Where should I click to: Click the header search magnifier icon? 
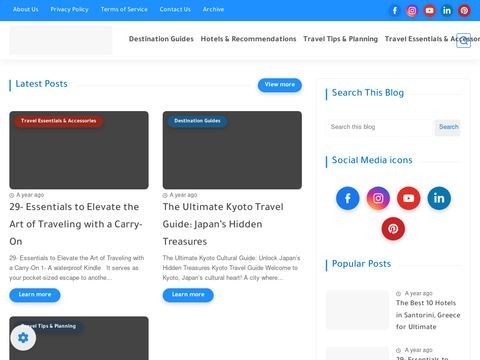[463, 40]
